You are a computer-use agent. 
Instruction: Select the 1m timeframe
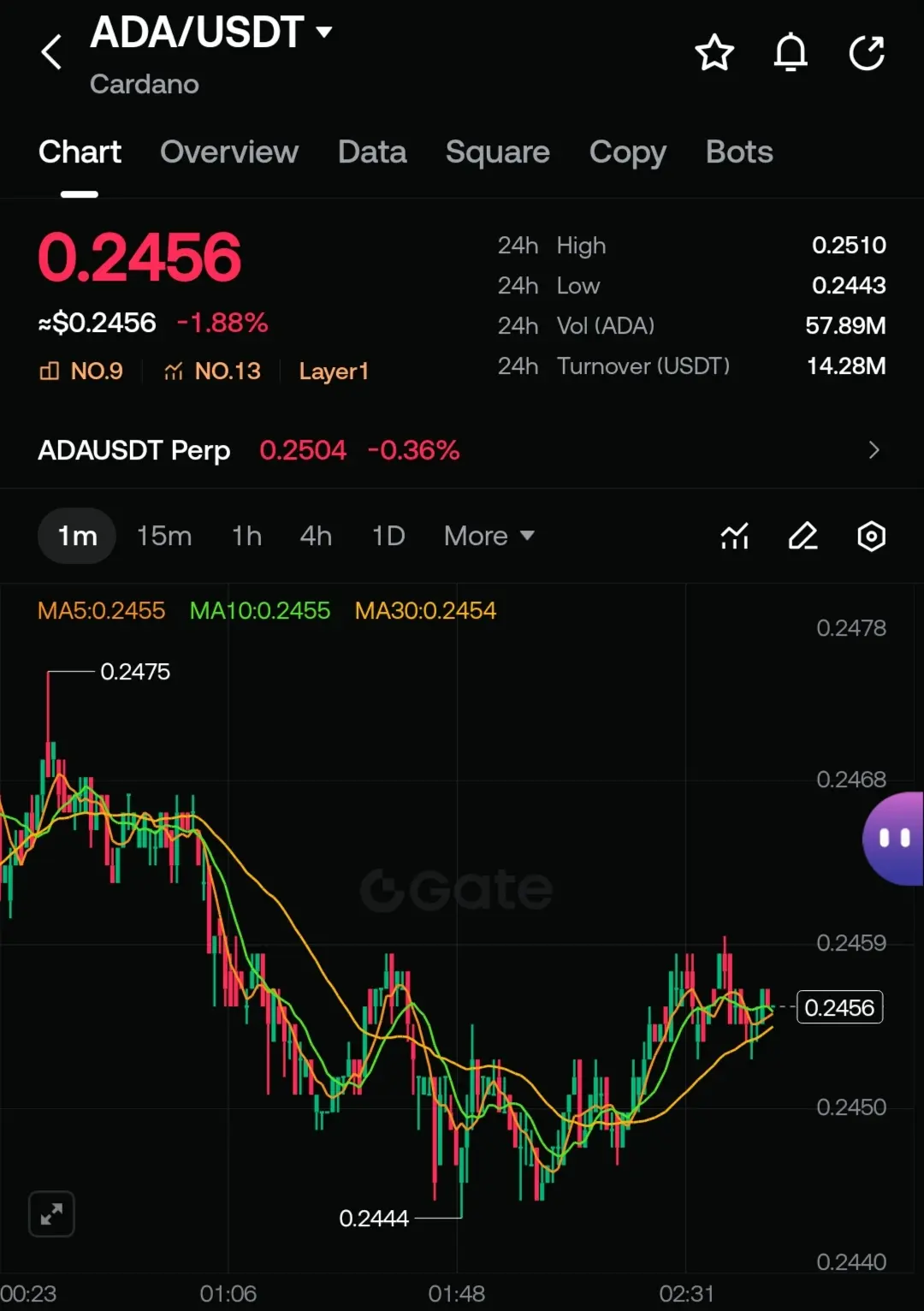(77, 537)
